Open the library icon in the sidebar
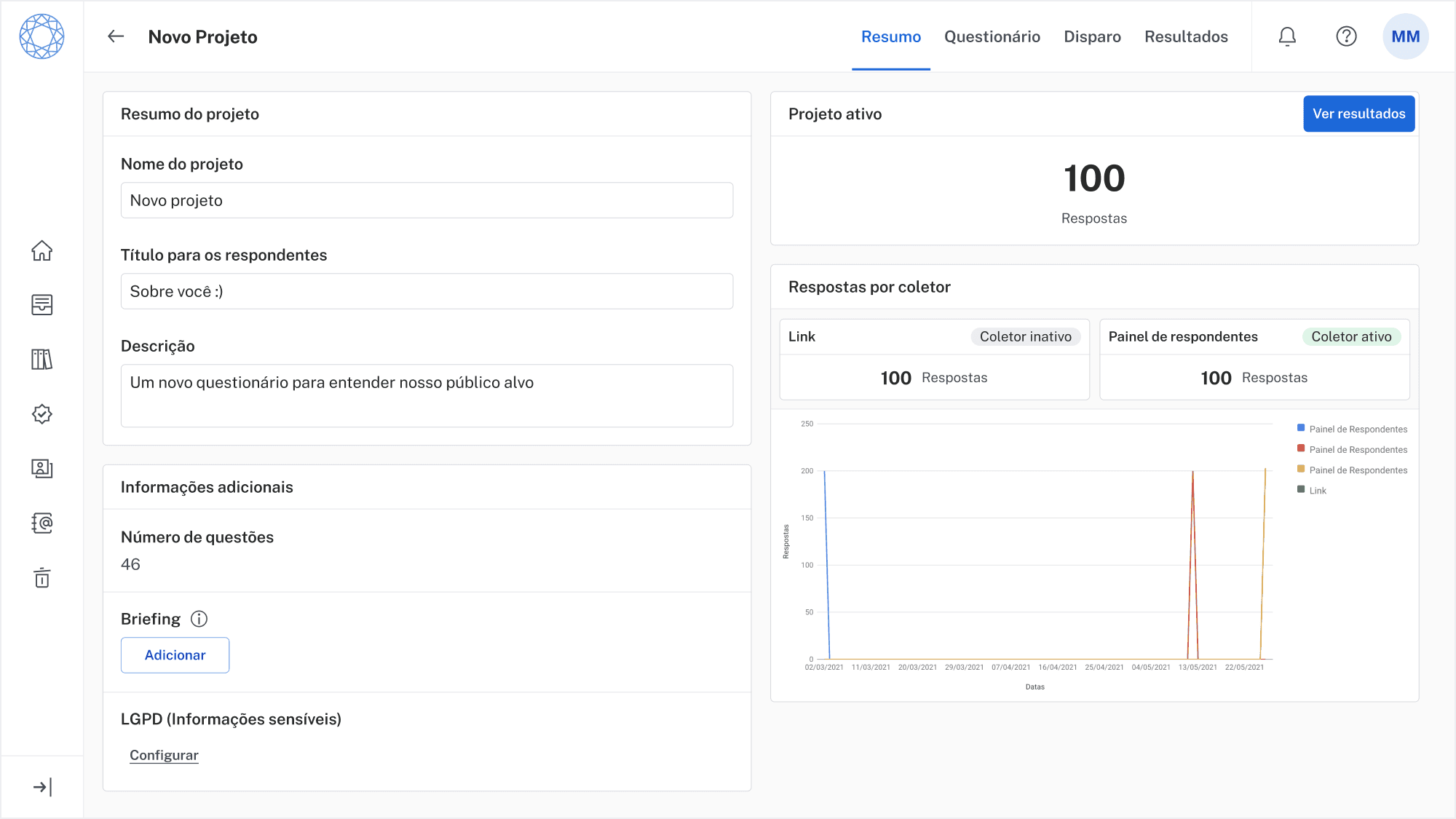The image size is (1456, 819). tap(42, 360)
